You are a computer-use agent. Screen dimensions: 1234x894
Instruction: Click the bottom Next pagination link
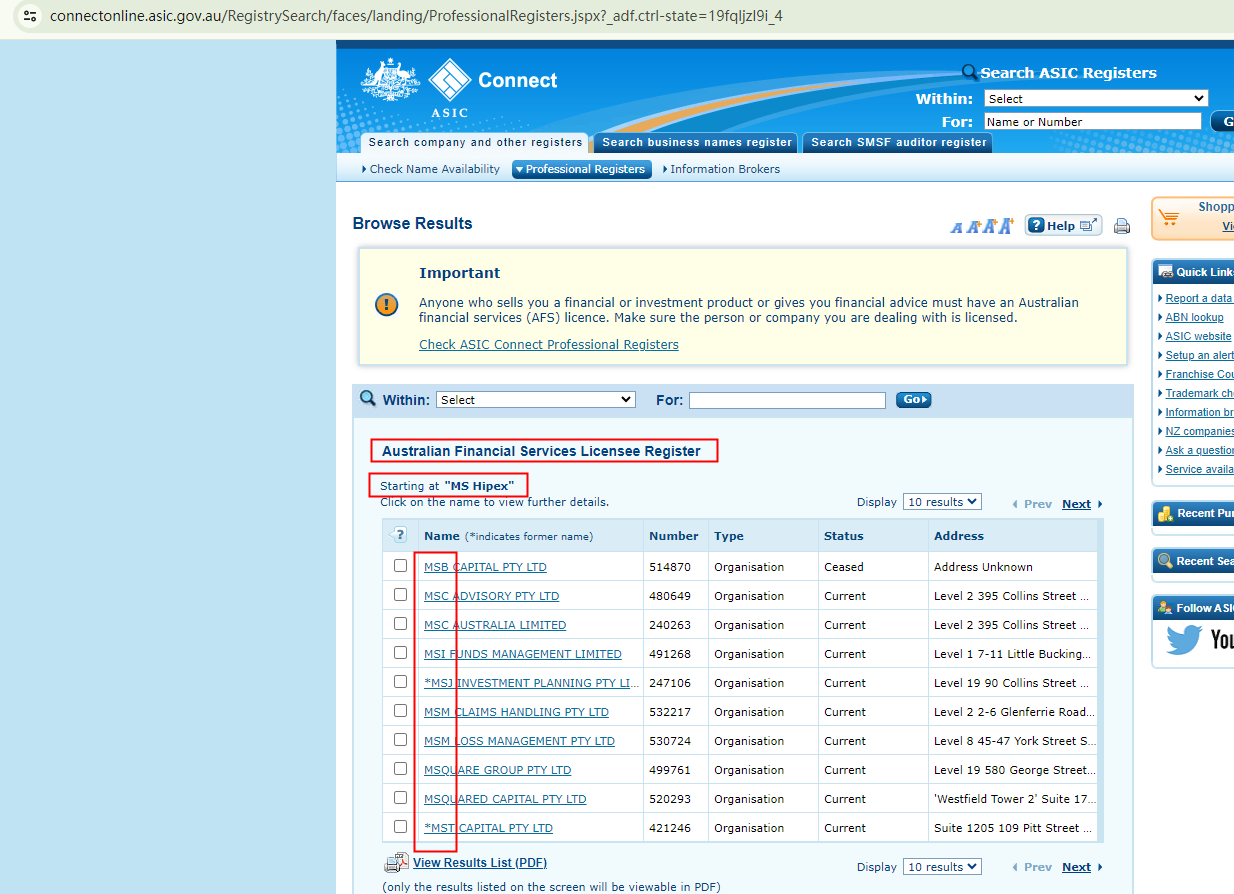pos(1076,867)
